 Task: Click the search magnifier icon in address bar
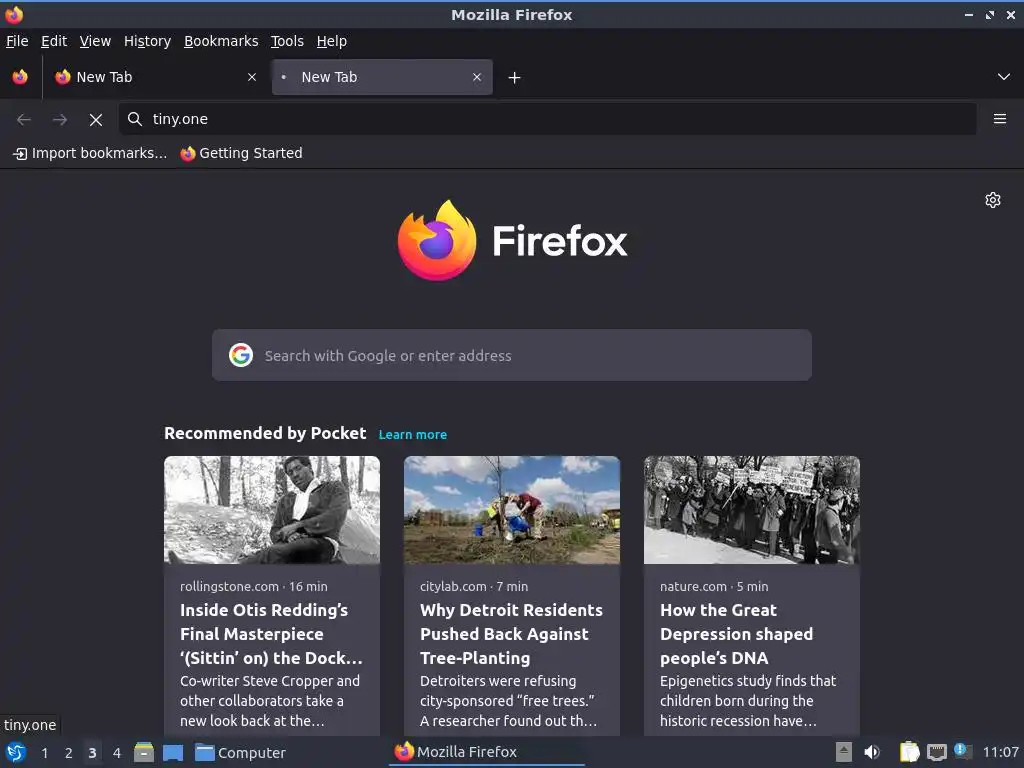[x=135, y=119]
